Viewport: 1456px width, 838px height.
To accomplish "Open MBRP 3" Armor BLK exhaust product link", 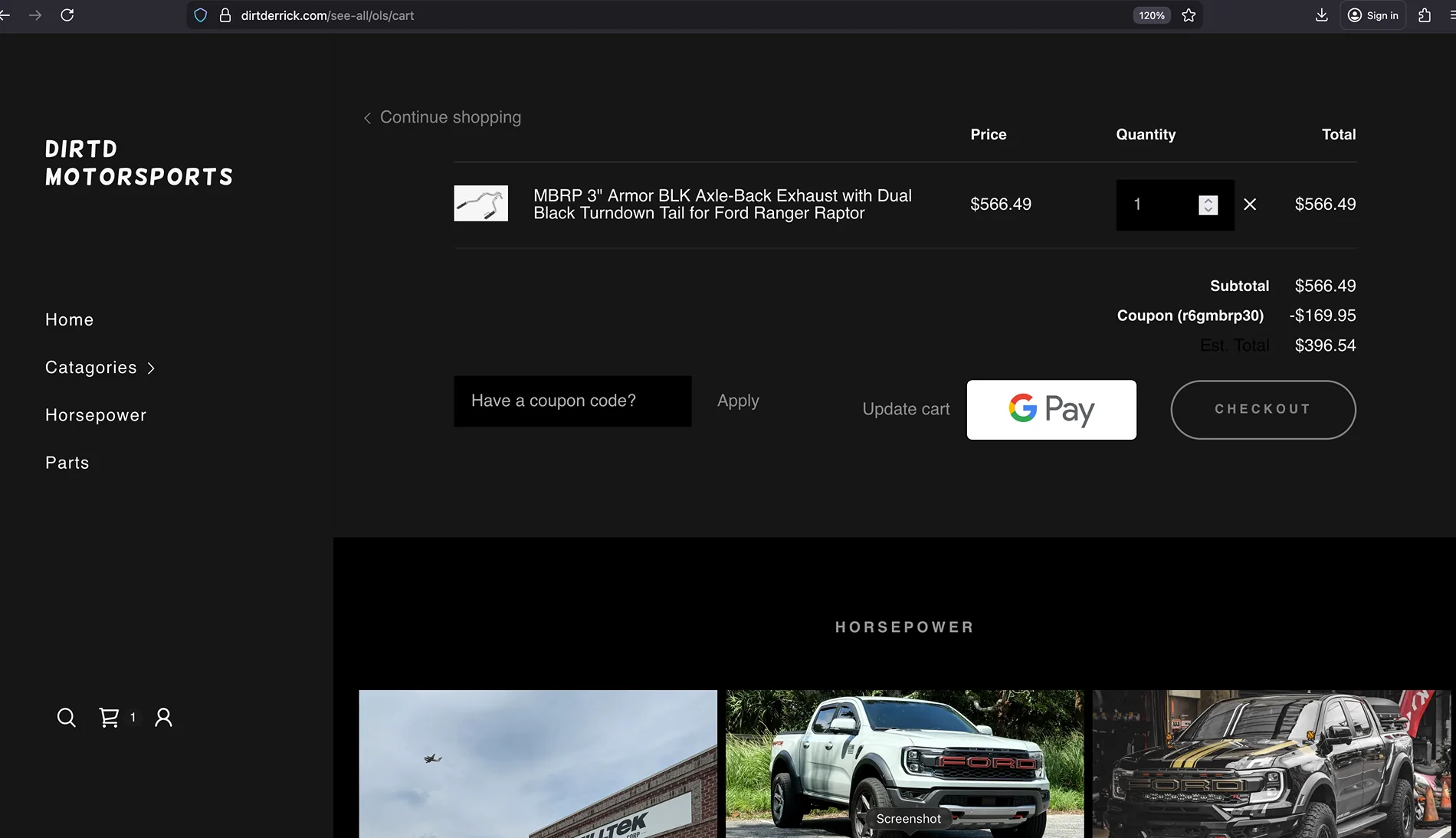I will point(723,205).
